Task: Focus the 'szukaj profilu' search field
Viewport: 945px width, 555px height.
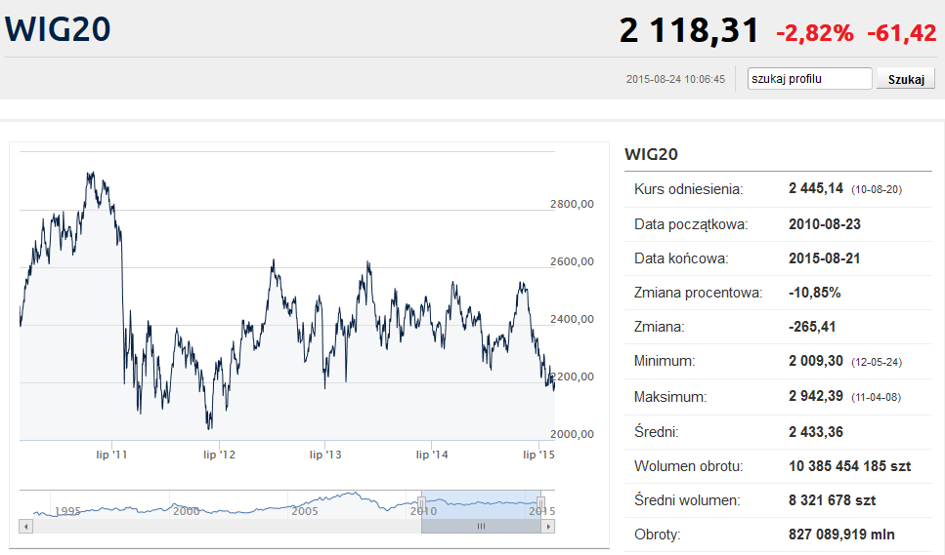Action: click(810, 79)
